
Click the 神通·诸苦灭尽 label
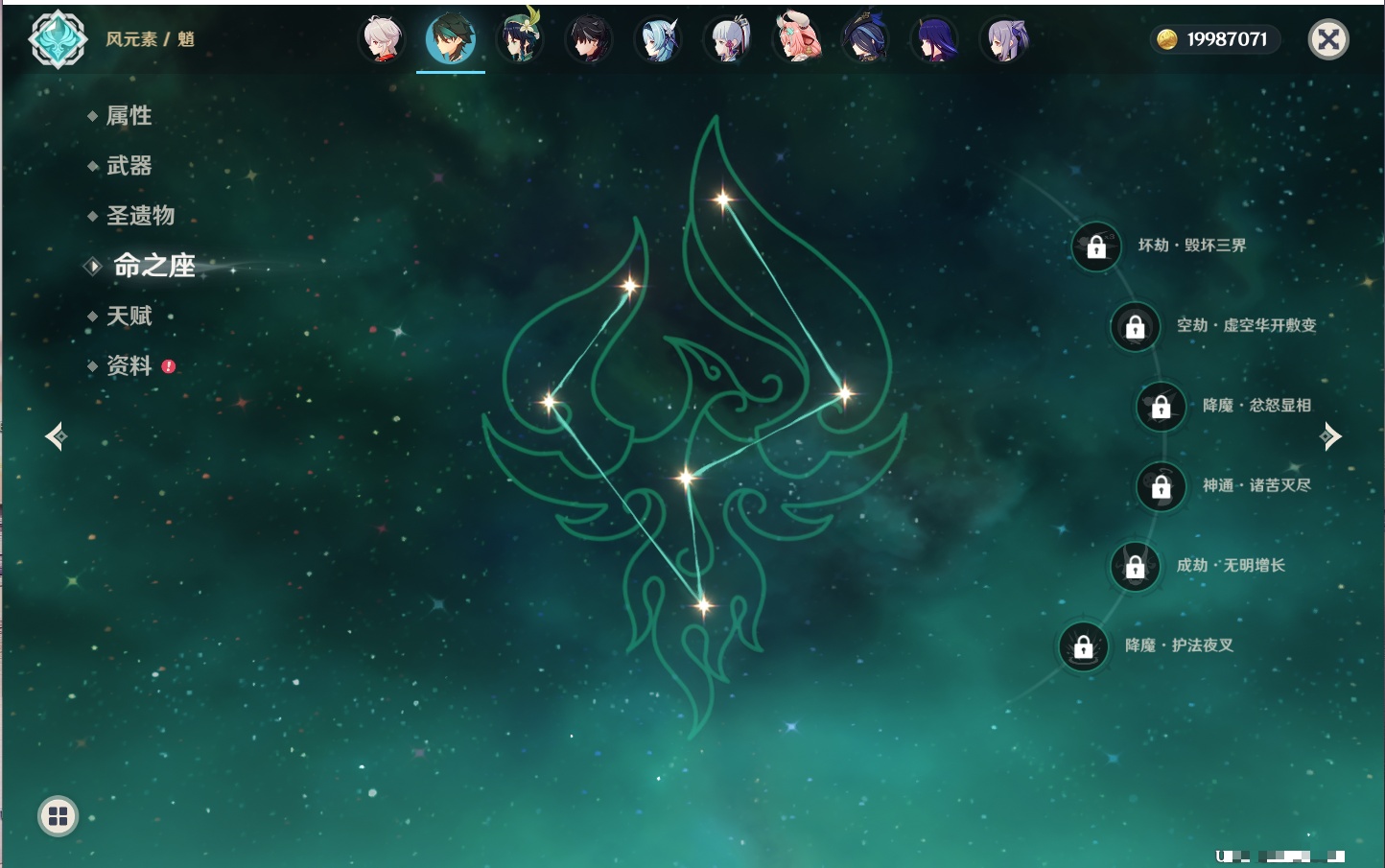pyautogui.click(x=1256, y=485)
